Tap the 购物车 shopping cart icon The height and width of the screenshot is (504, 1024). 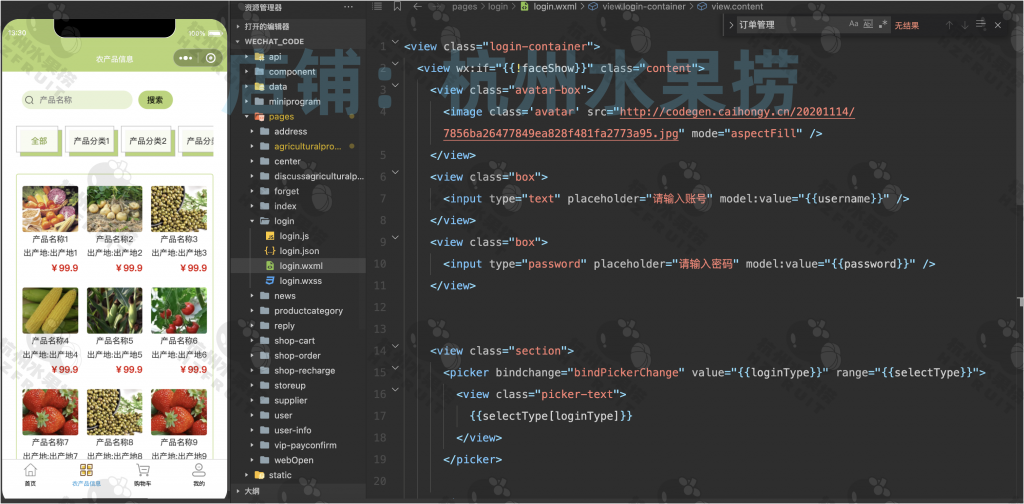click(x=143, y=474)
